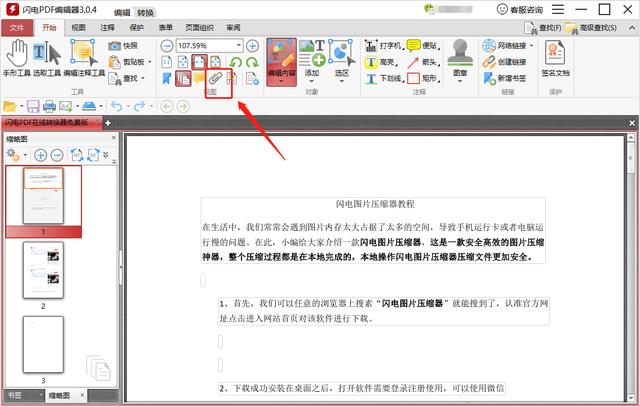The image size is (640, 407).
Task: Click 客服咨询 customer service
Action: click(x=520, y=9)
